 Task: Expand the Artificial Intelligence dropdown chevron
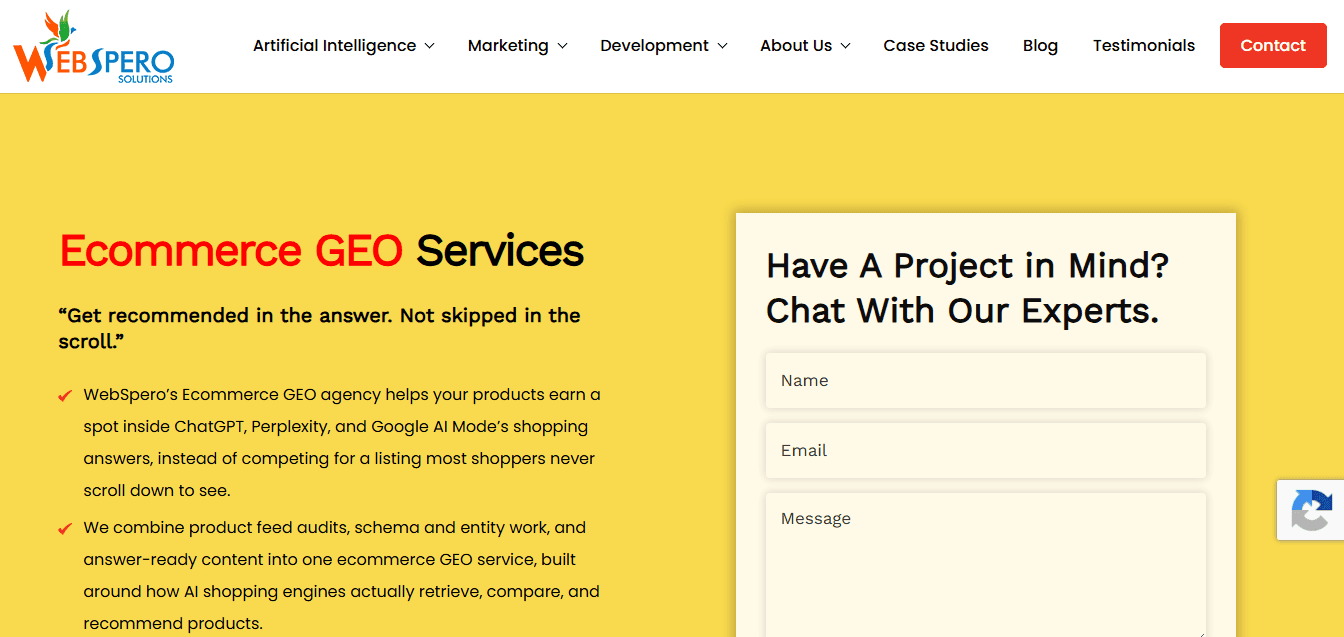(430, 46)
